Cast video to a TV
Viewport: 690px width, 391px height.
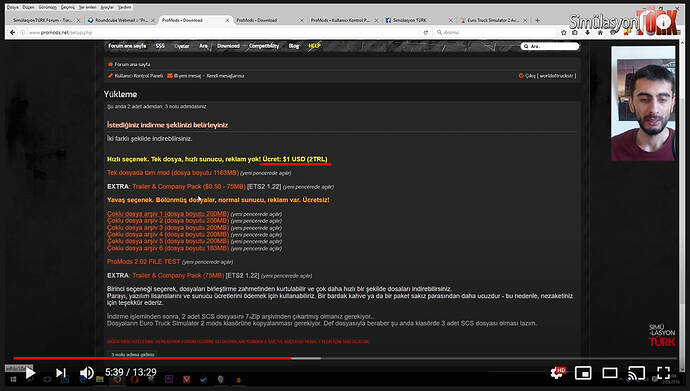636,373
